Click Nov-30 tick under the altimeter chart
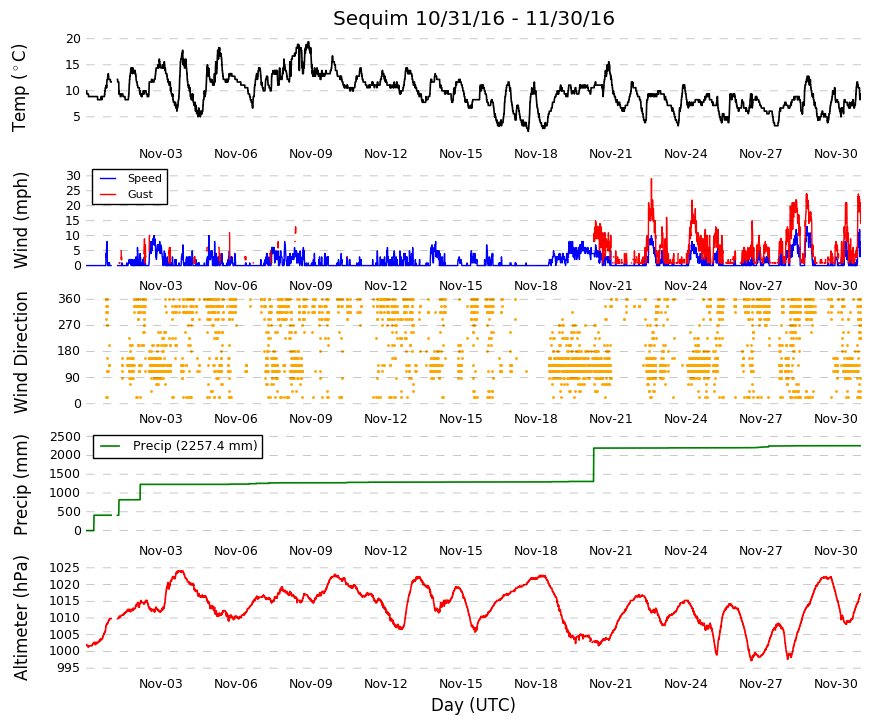 (x=835, y=684)
